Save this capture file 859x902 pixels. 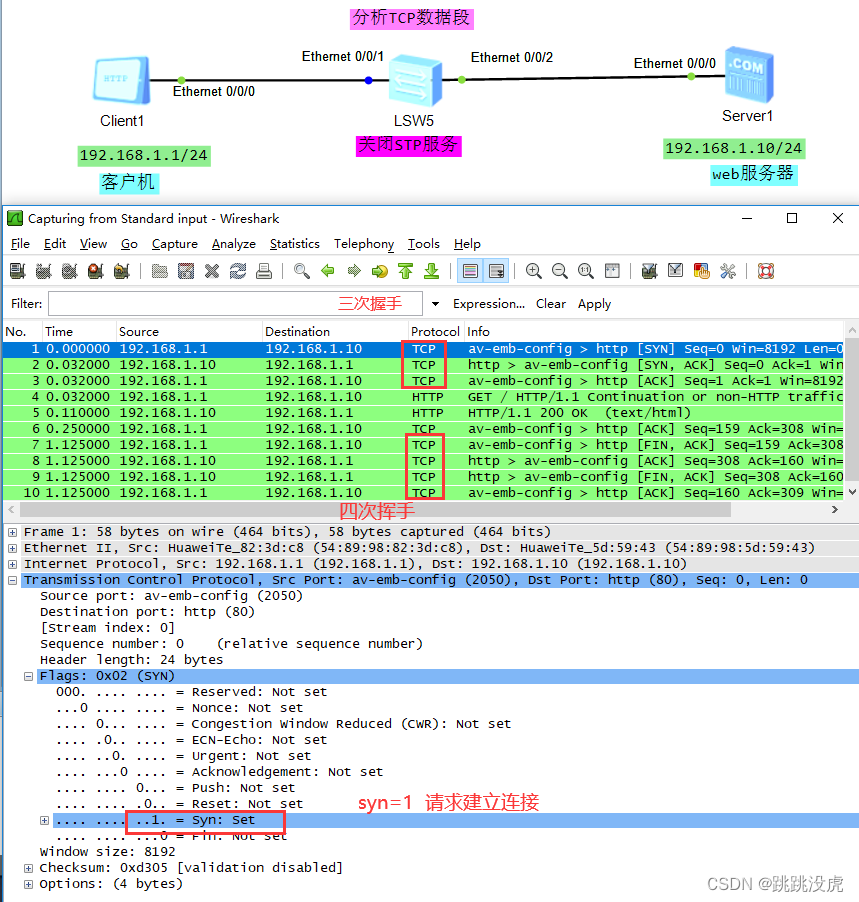tap(186, 271)
